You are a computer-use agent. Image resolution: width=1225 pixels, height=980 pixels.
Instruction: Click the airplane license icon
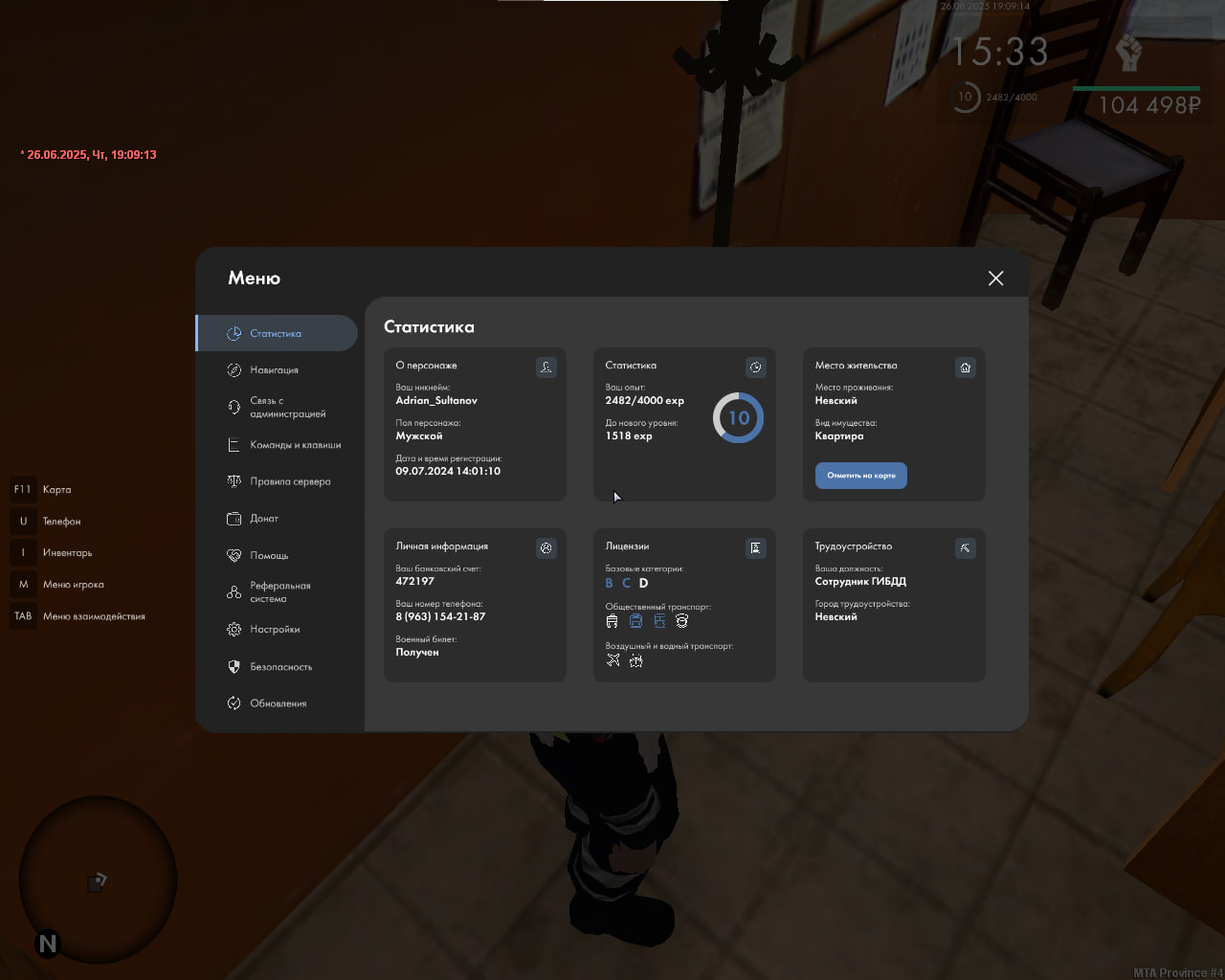[612, 660]
